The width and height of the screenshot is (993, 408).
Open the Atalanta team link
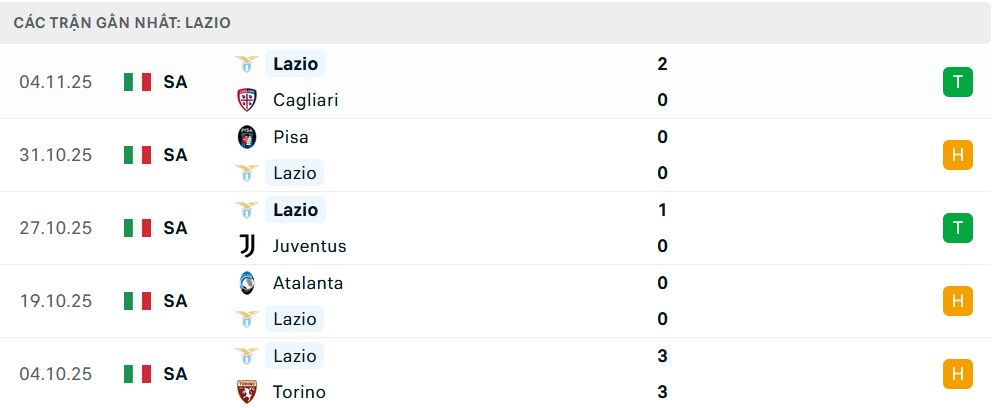(x=308, y=283)
